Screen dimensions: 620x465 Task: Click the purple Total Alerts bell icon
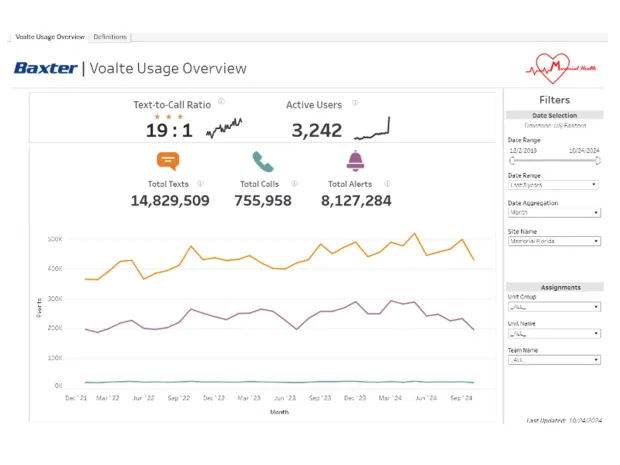355,161
